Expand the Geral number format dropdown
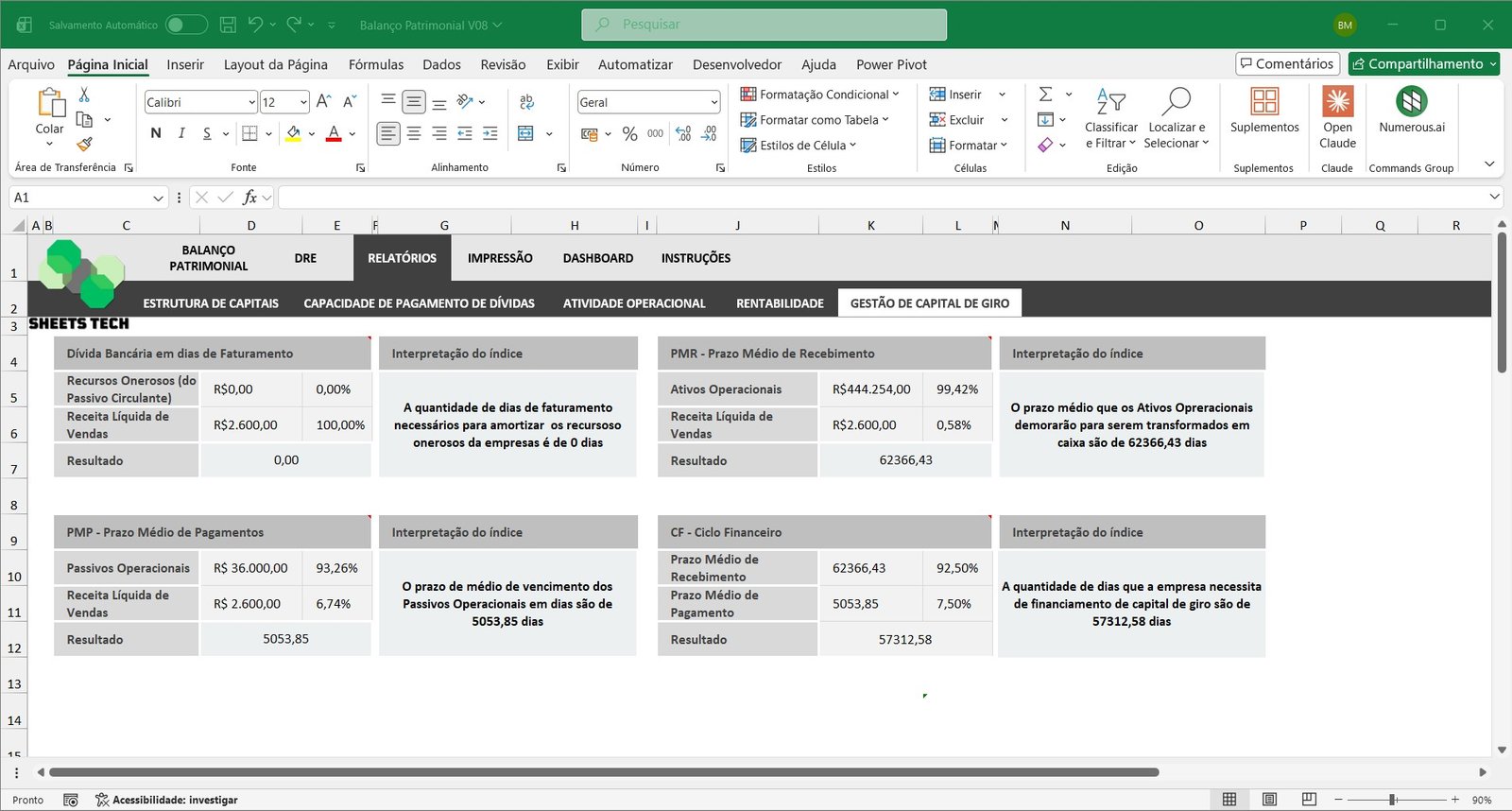This screenshot has width=1512, height=811. click(x=713, y=102)
